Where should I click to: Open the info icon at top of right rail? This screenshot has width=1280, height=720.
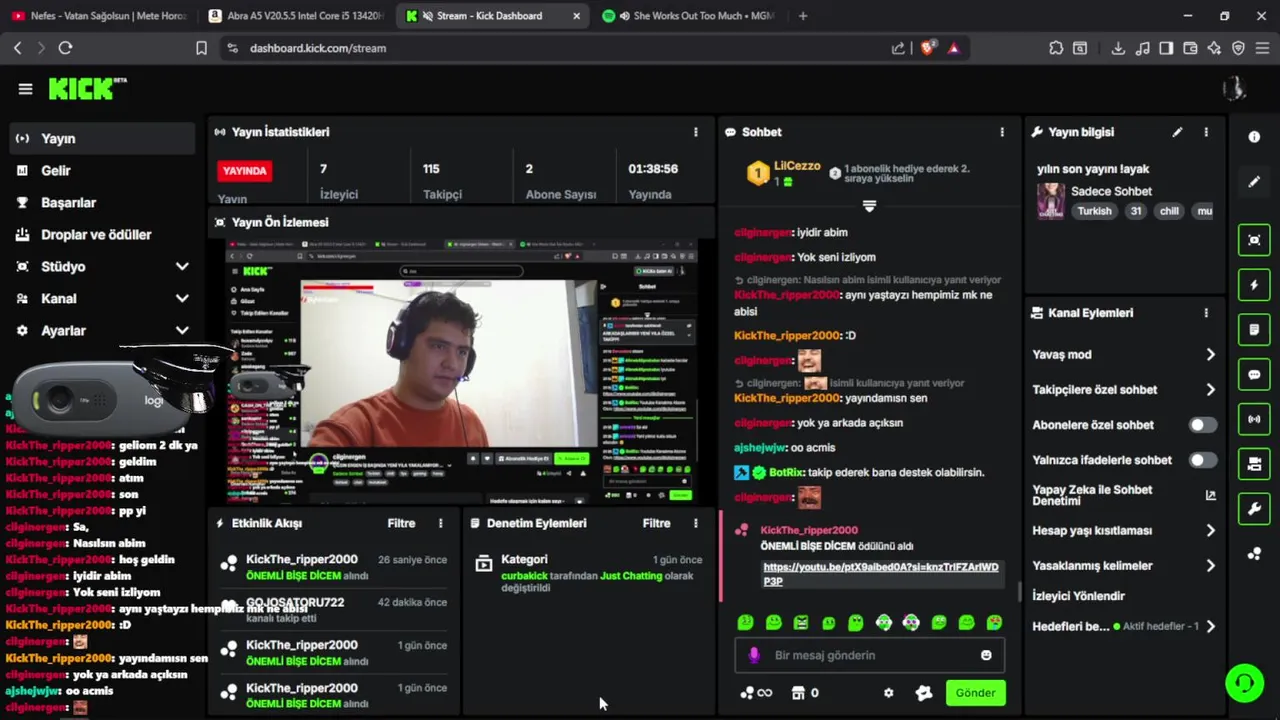(1254, 137)
